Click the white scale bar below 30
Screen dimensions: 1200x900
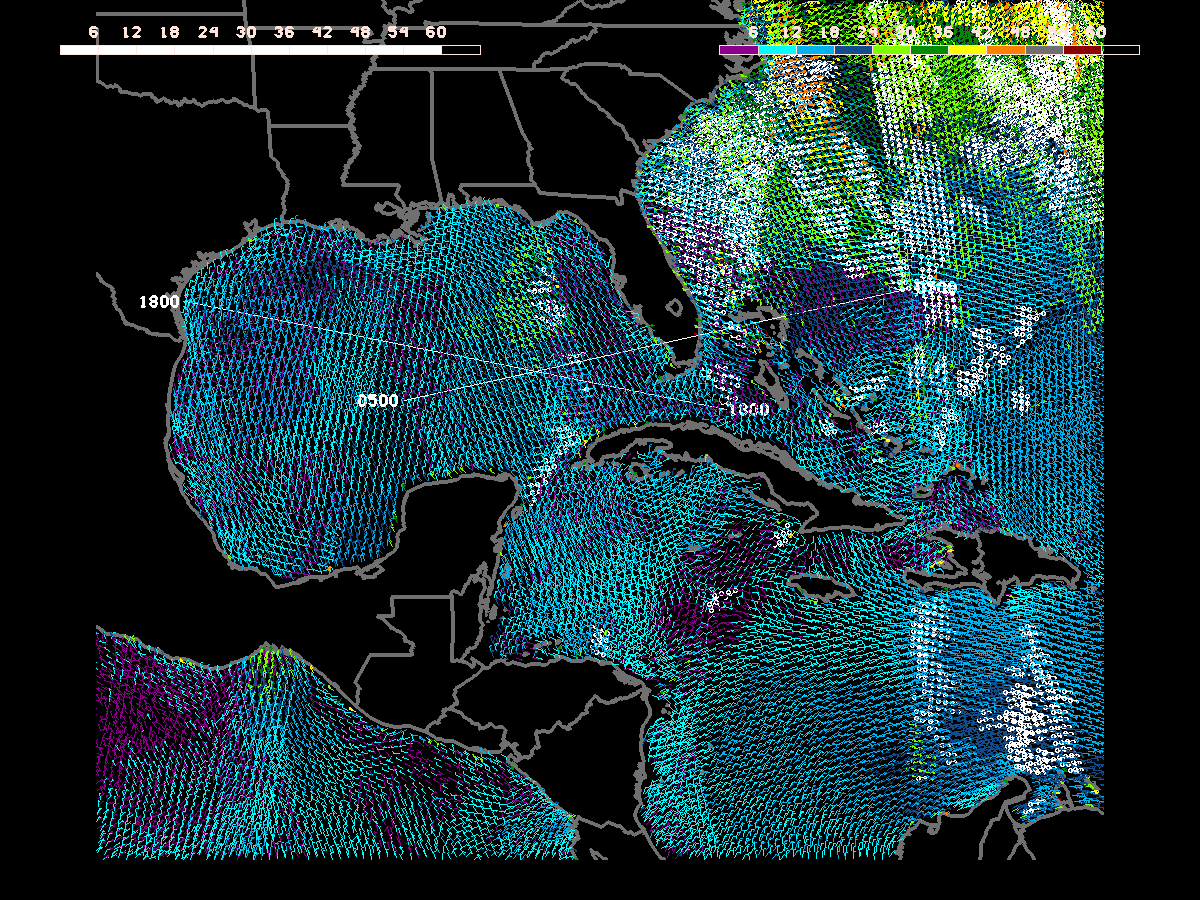coord(246,49)
